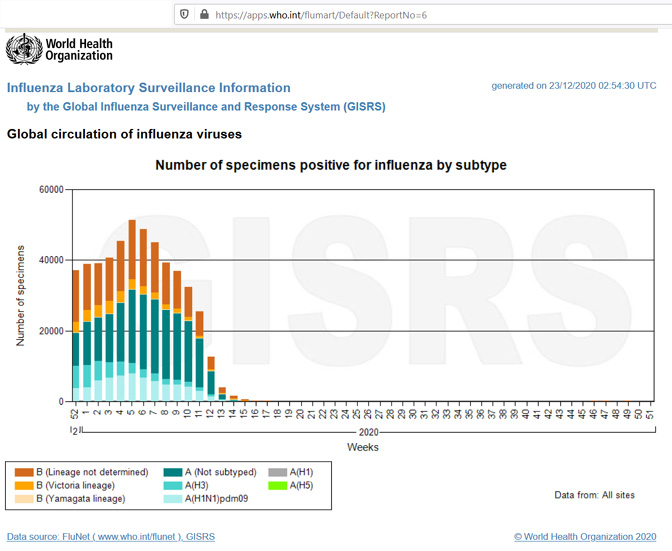
Task: Click the A (Not subtyped) legend swatch
Action: click(x=172, y=472)
